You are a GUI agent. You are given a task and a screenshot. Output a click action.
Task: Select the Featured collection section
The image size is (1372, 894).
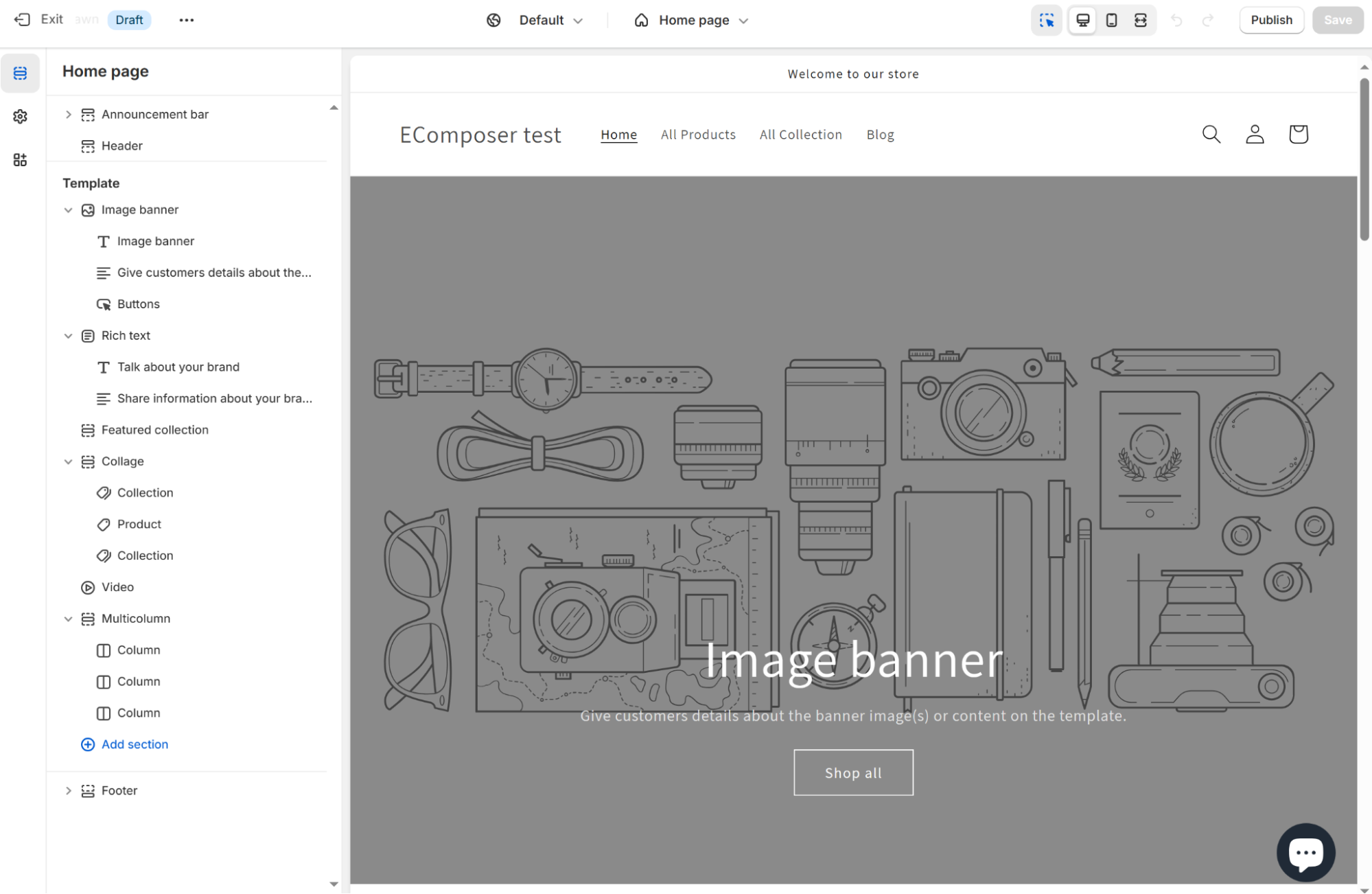[154, 430]
